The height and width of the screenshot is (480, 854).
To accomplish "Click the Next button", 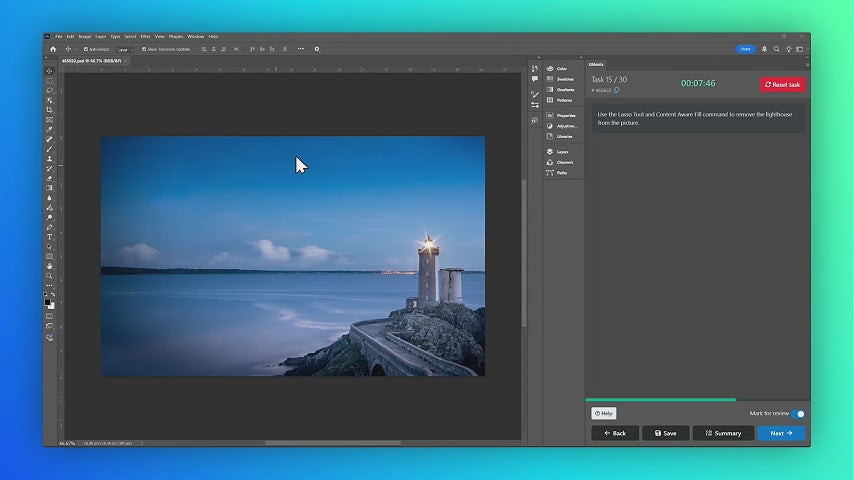I will click(781, 433).
